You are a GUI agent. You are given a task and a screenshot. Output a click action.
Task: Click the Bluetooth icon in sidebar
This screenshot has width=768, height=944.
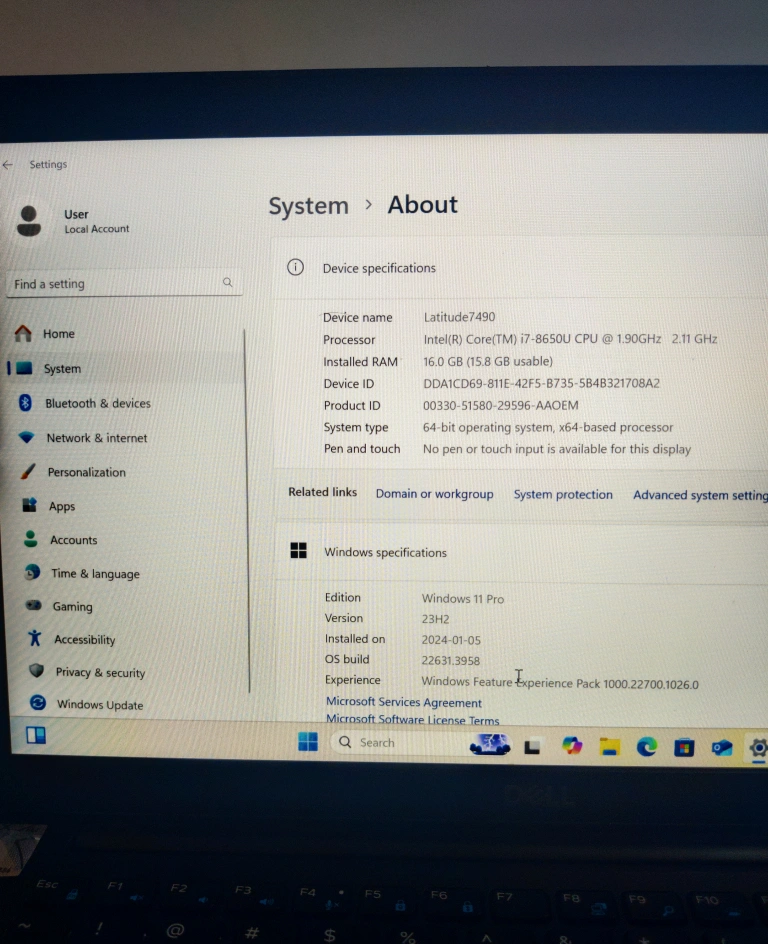click(25, 402)
